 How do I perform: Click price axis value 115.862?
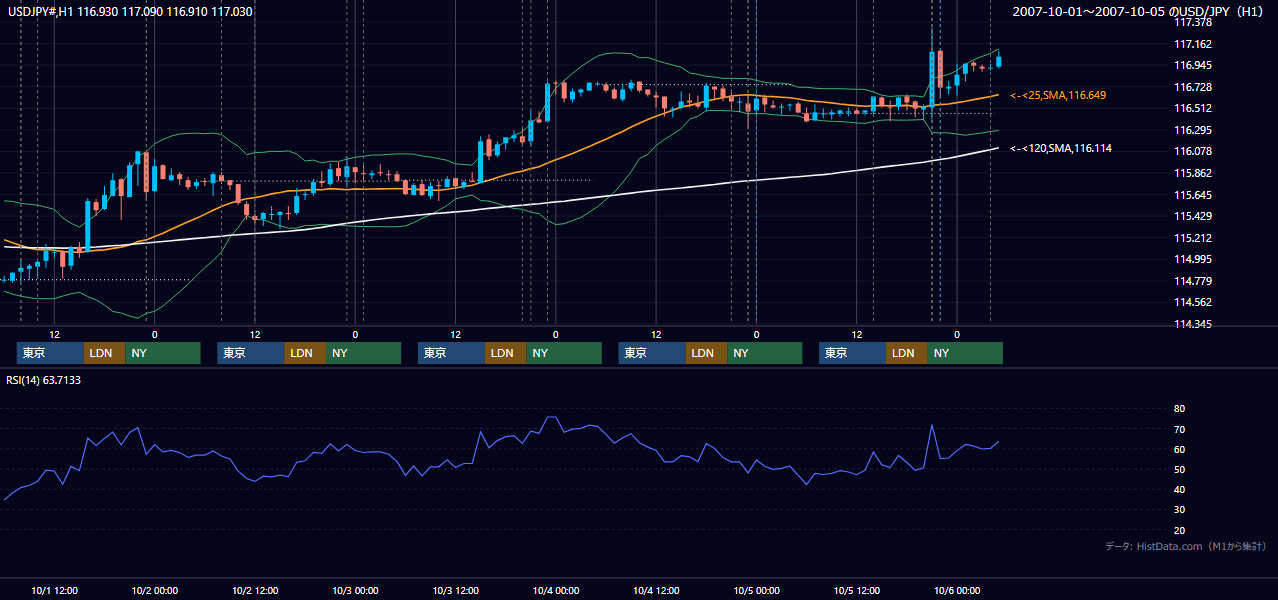1192,173
